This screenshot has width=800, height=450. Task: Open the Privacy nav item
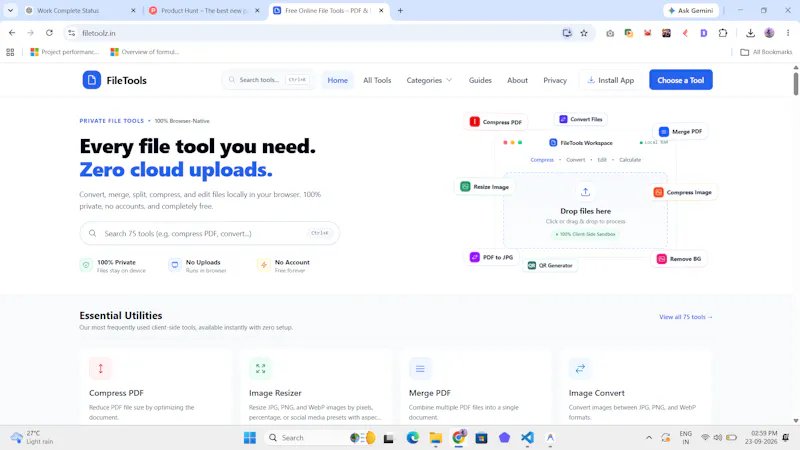coord(555,80)
